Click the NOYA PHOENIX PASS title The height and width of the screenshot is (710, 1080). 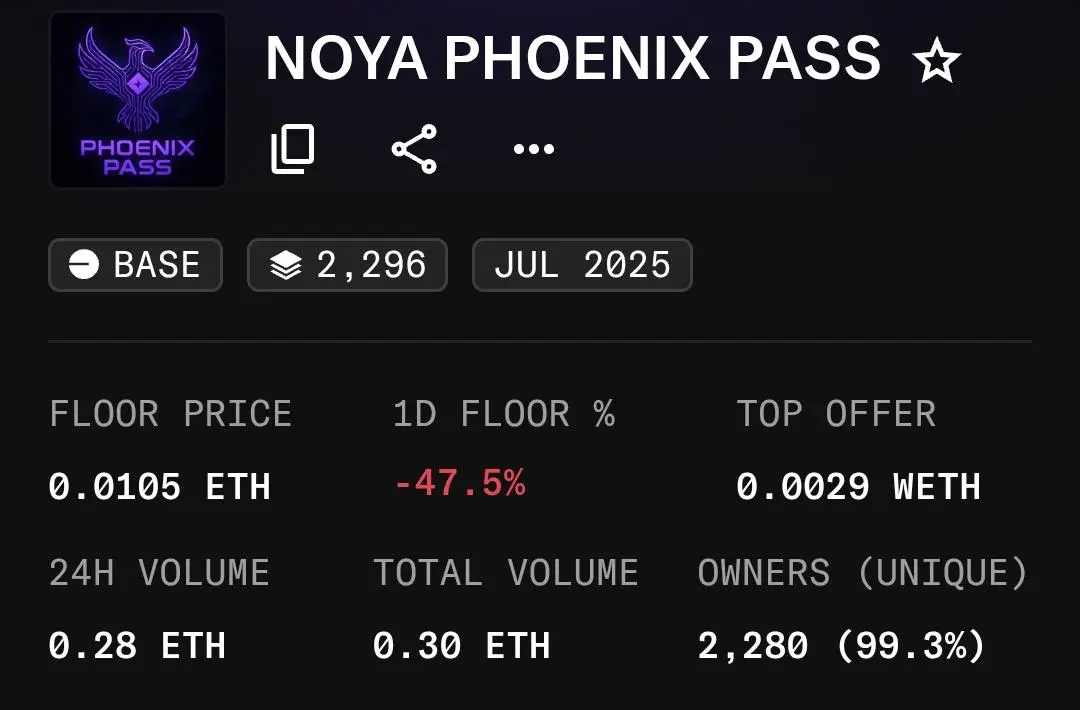(x=573, y=58)
